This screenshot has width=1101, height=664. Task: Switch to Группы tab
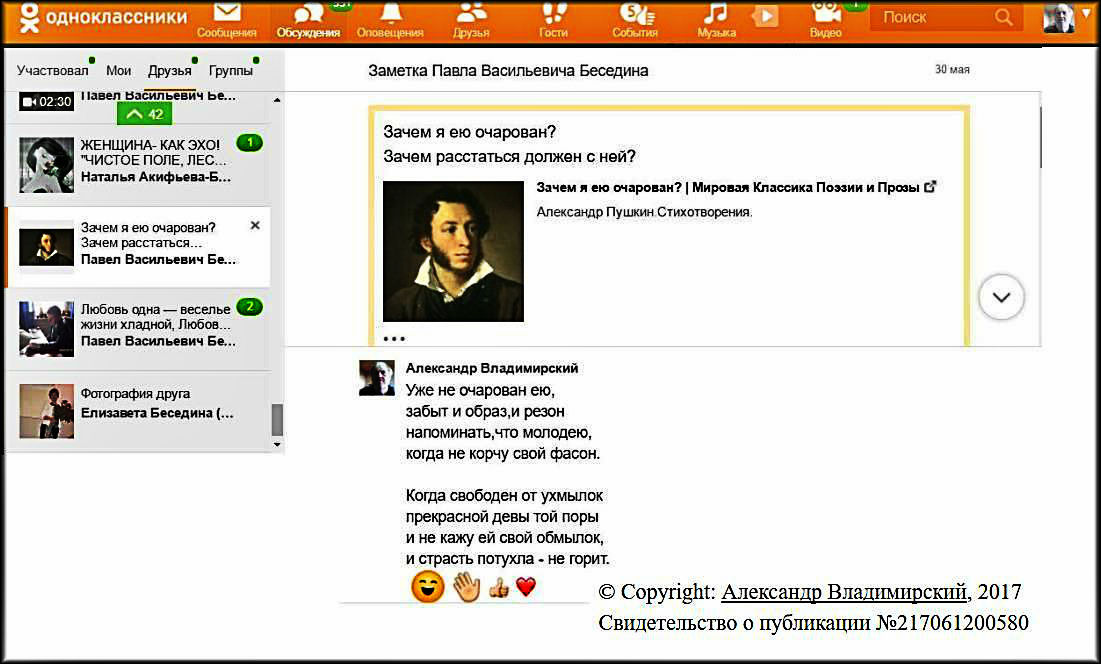pyautogui.click(x=230, y=71)
